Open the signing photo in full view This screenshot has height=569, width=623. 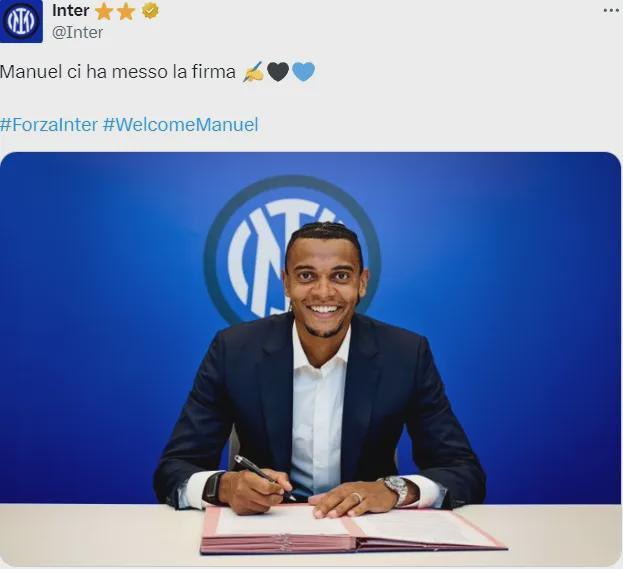311,359
